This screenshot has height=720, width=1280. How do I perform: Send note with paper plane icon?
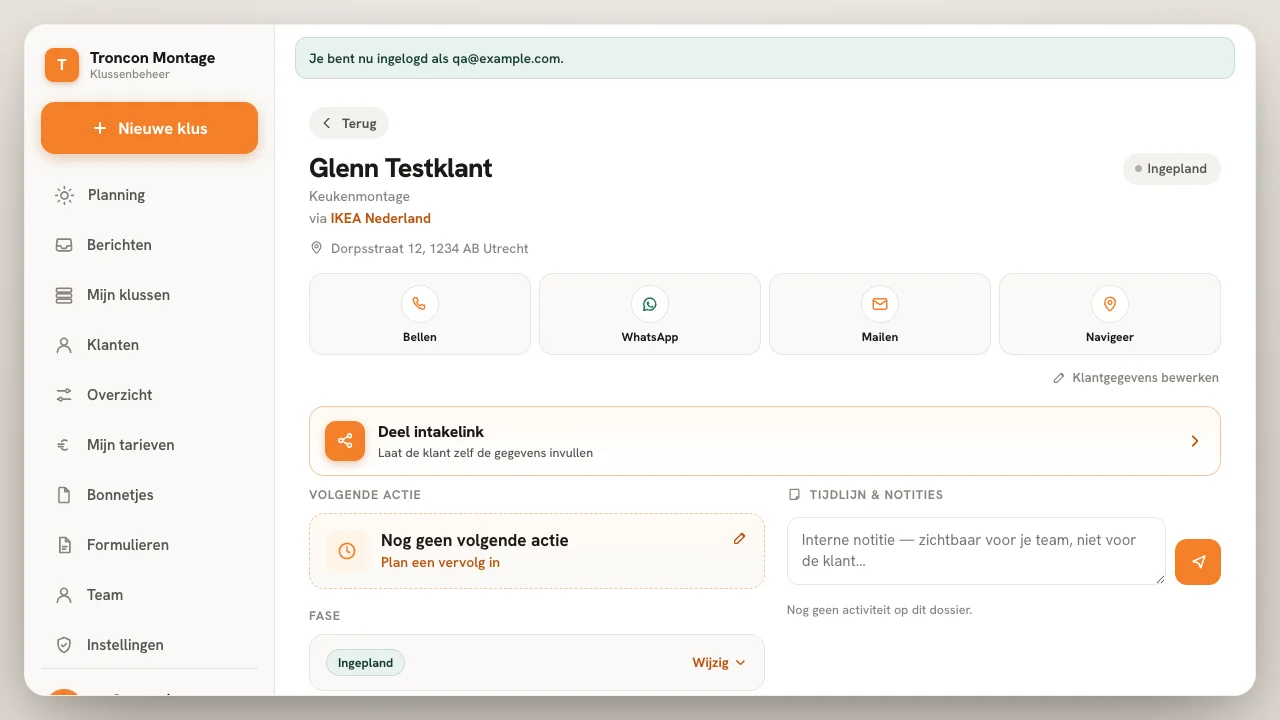tap(1198, 562)
